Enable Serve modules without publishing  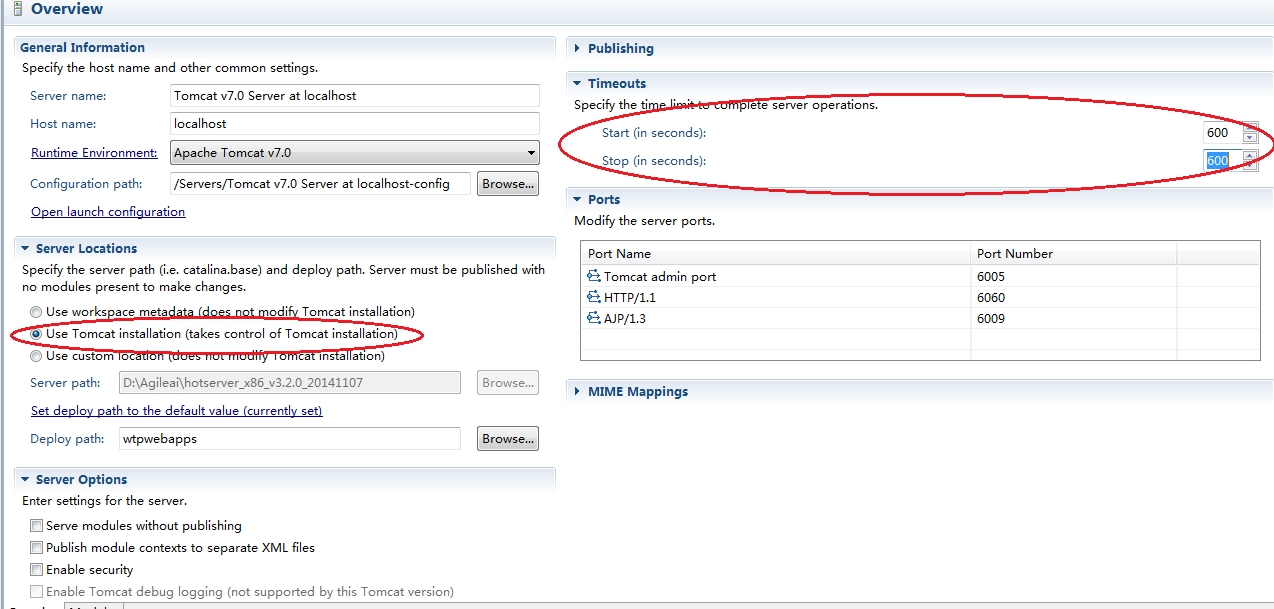coord(37,526)
